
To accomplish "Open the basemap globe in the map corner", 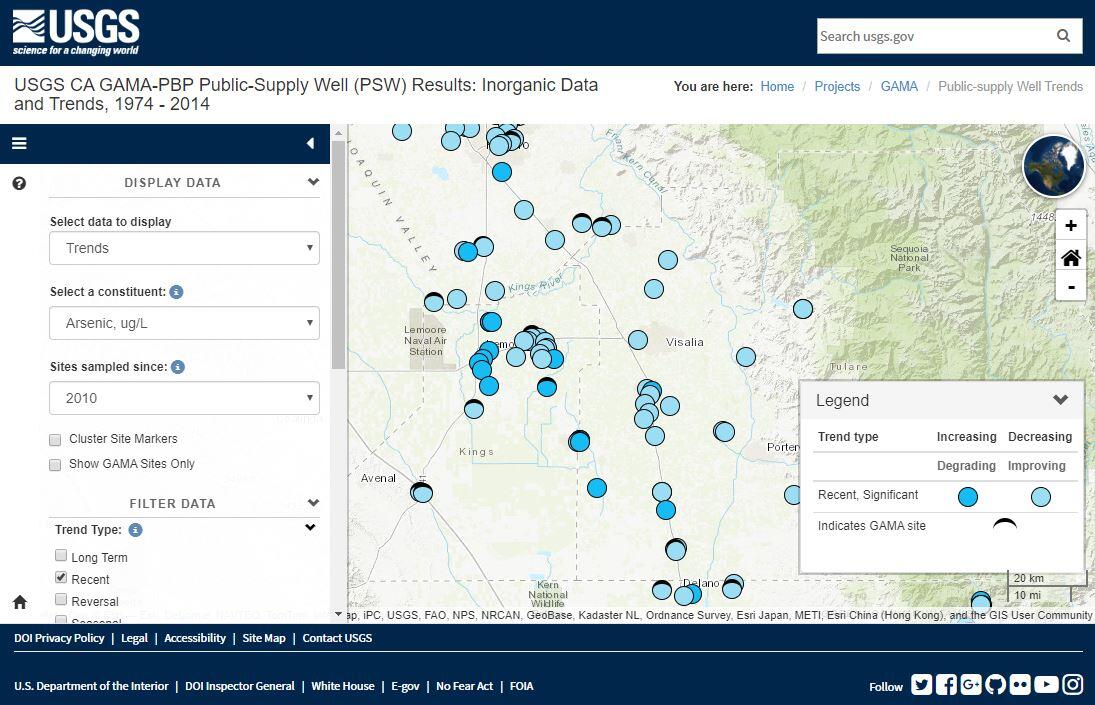I will tap(1053, 165).
